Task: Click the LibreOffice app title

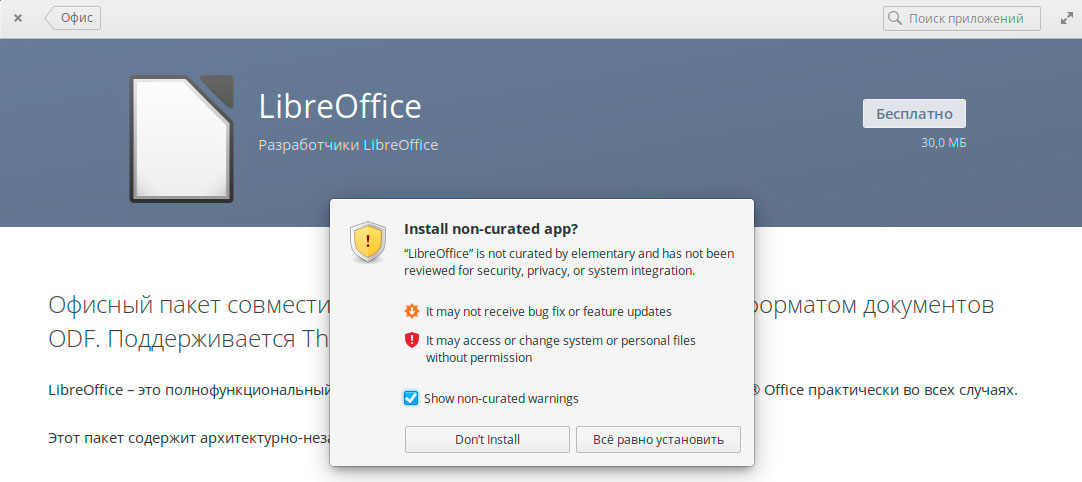Action: click(x=340, y=107)
